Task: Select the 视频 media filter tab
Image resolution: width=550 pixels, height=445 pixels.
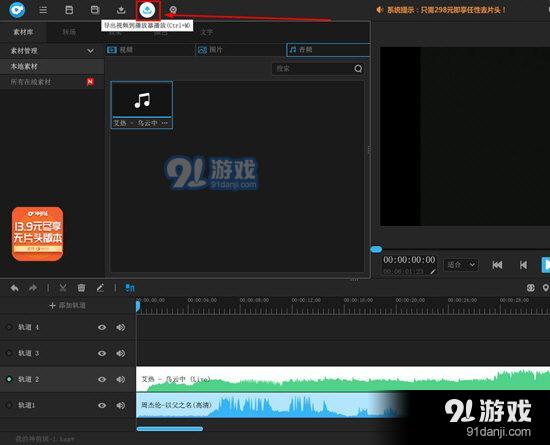Action: point(150,50)
